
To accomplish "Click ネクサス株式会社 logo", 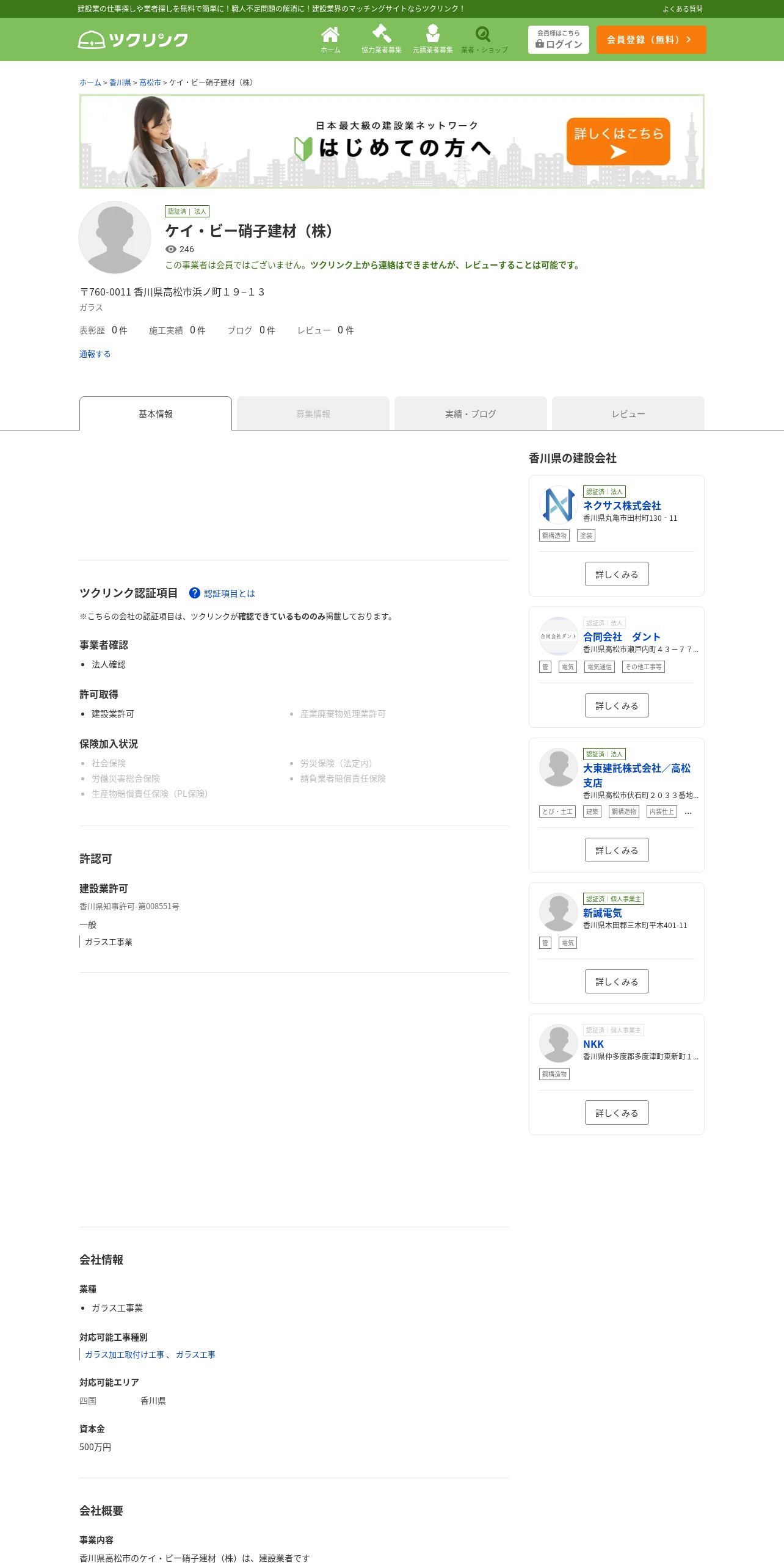I will pos(559,505).
